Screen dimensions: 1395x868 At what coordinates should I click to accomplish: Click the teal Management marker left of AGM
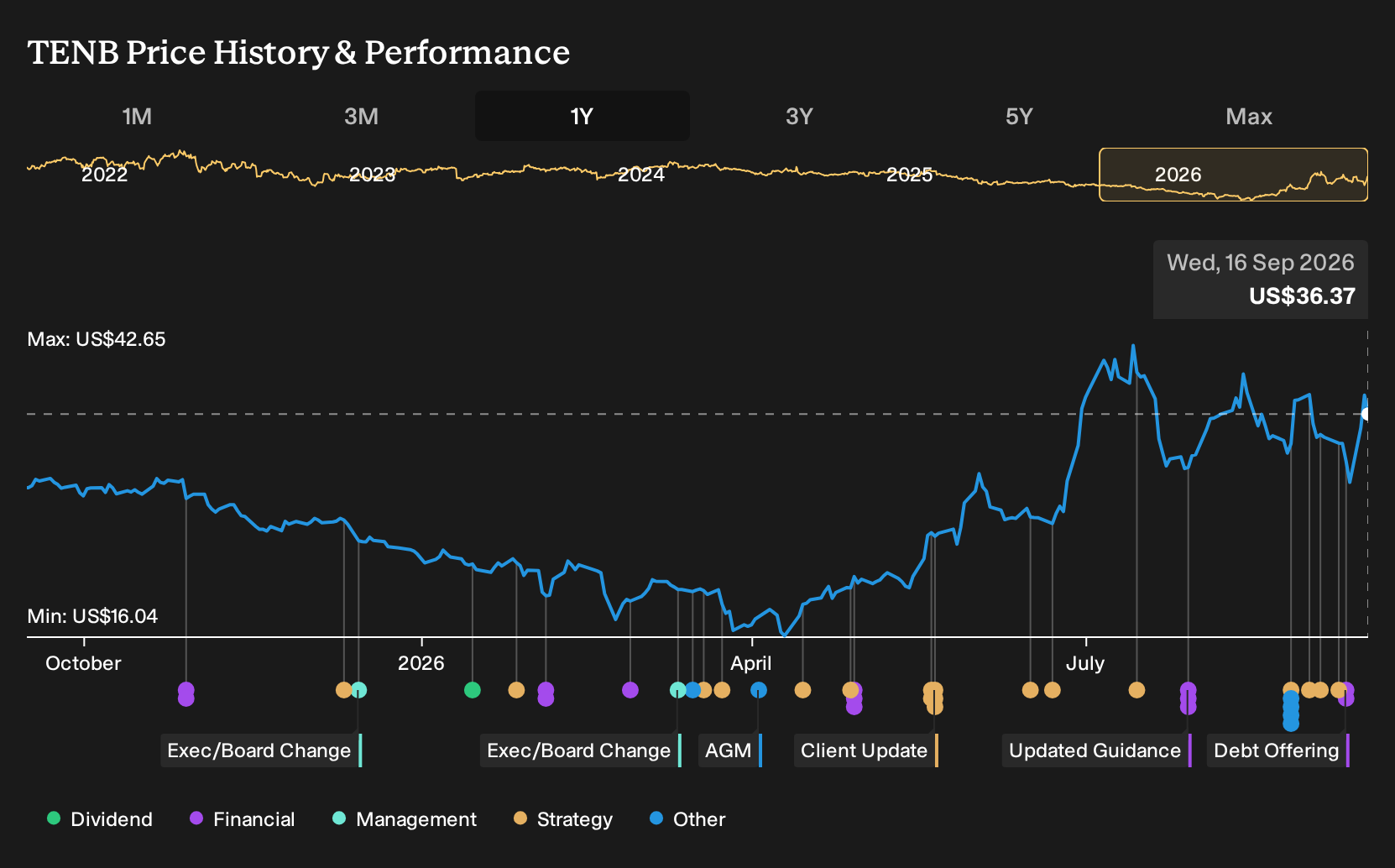tap(678, 690)
